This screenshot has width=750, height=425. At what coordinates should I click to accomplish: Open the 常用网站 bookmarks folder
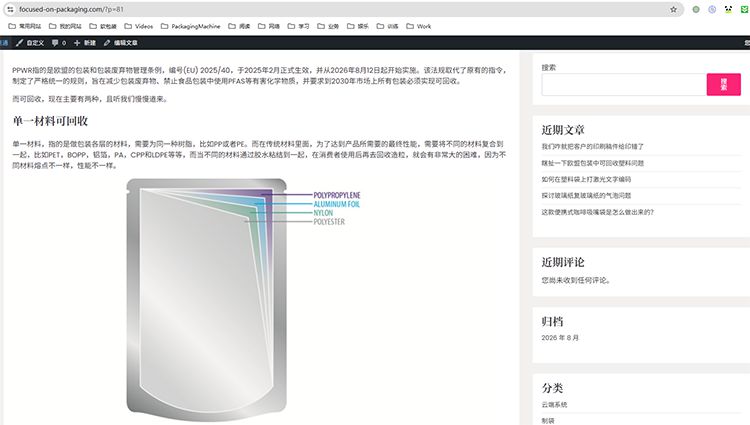25,26
